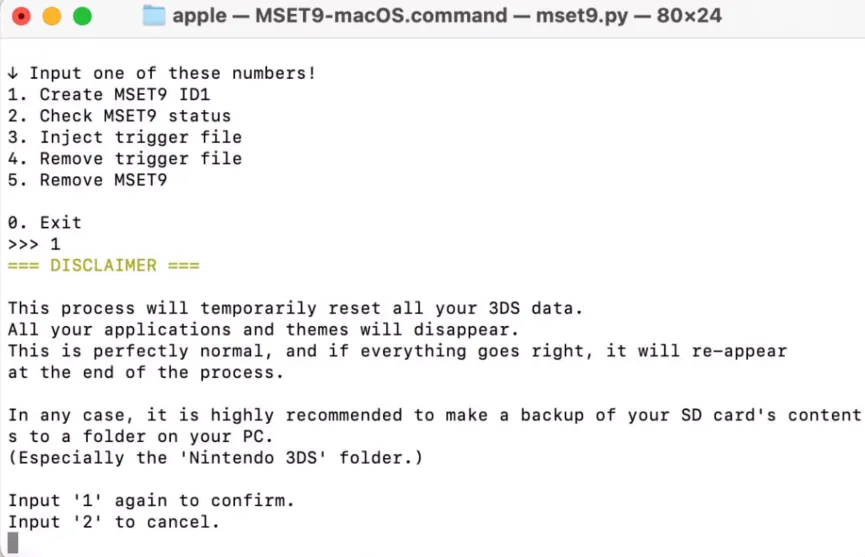The image size is (865, 557).
Task: Click the '2. Check MSET9 status' line
Action: [119, 116]
